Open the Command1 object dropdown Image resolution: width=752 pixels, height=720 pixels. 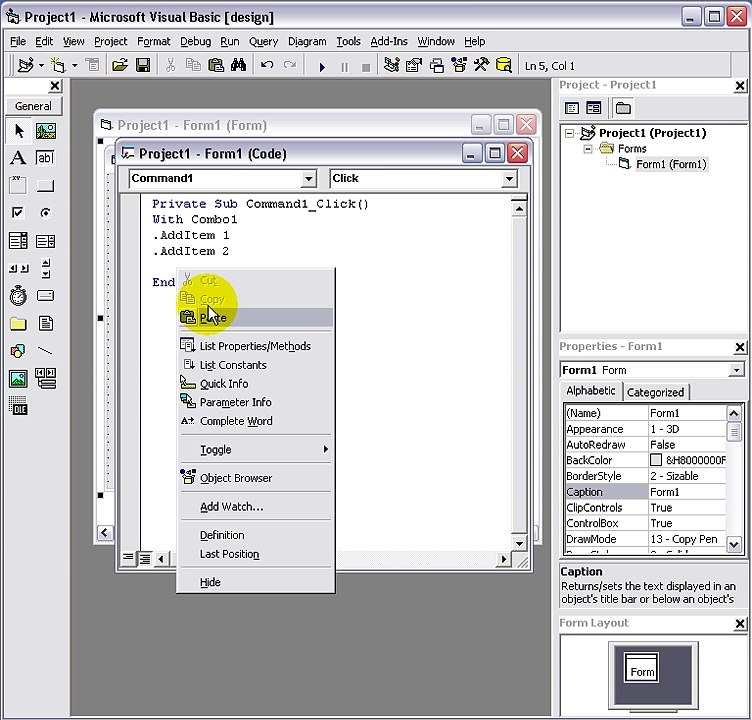(309, 179)
